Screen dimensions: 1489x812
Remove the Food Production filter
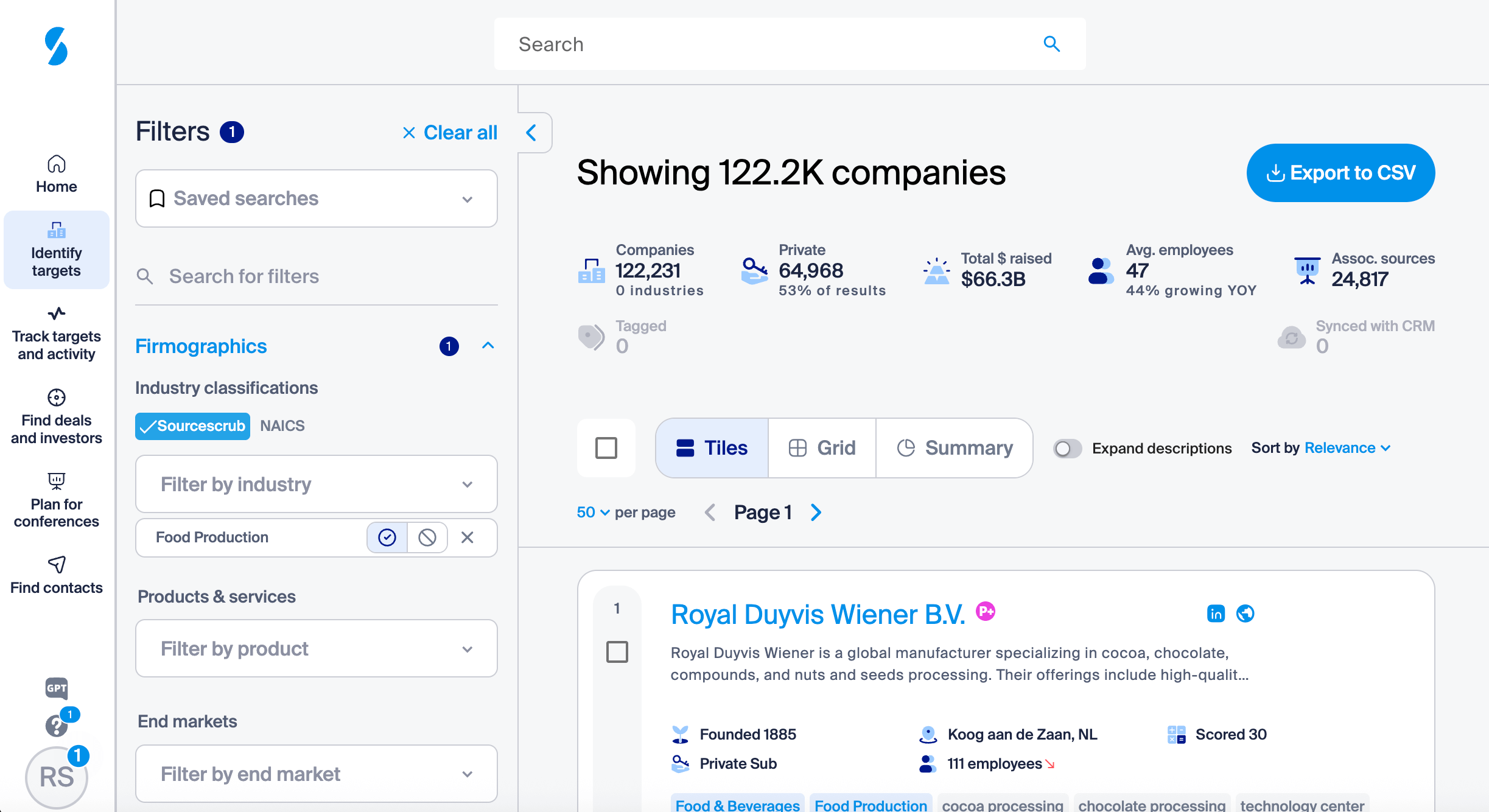pos(467,537)
